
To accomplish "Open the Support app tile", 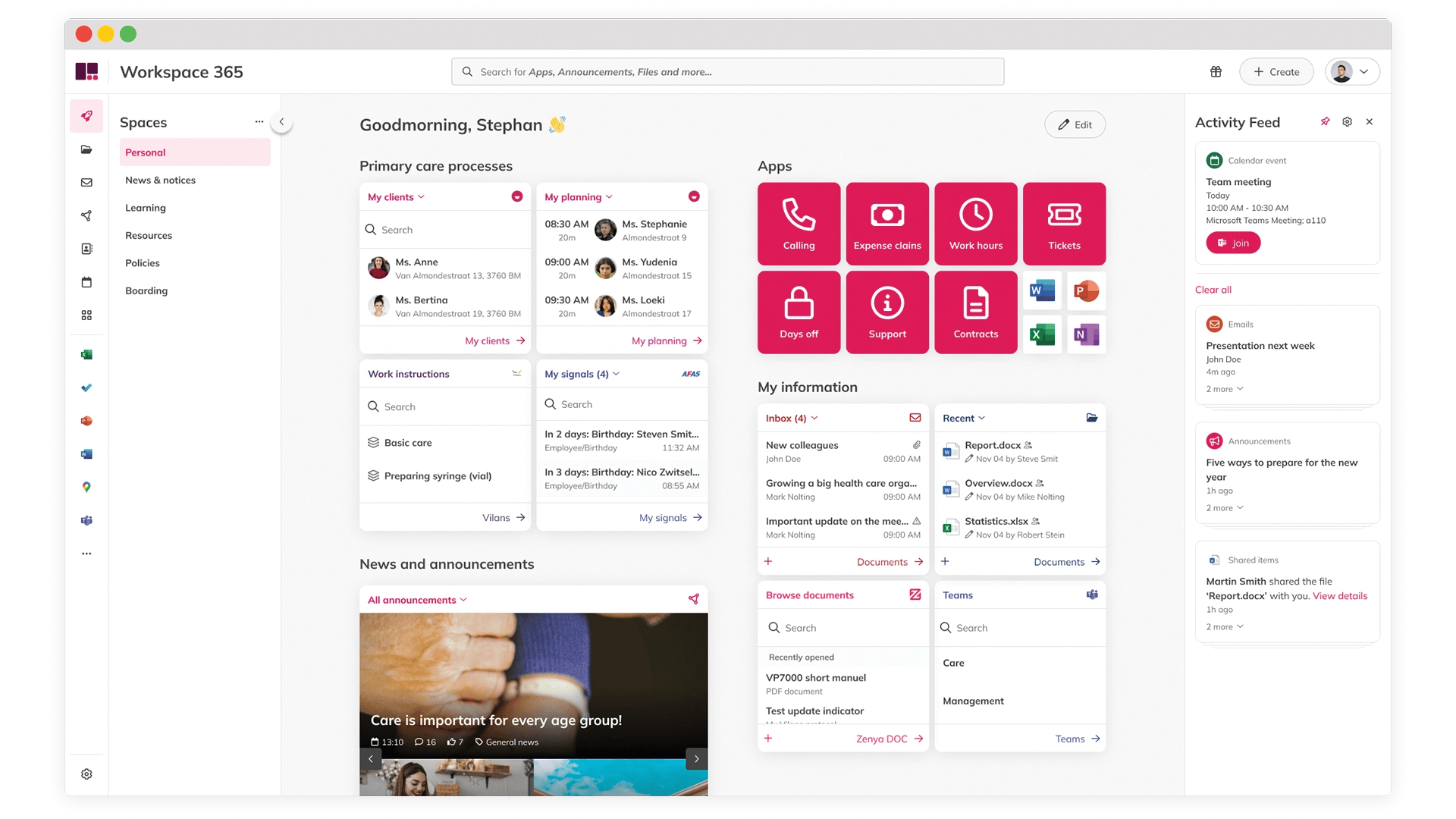I will (887, 312).
